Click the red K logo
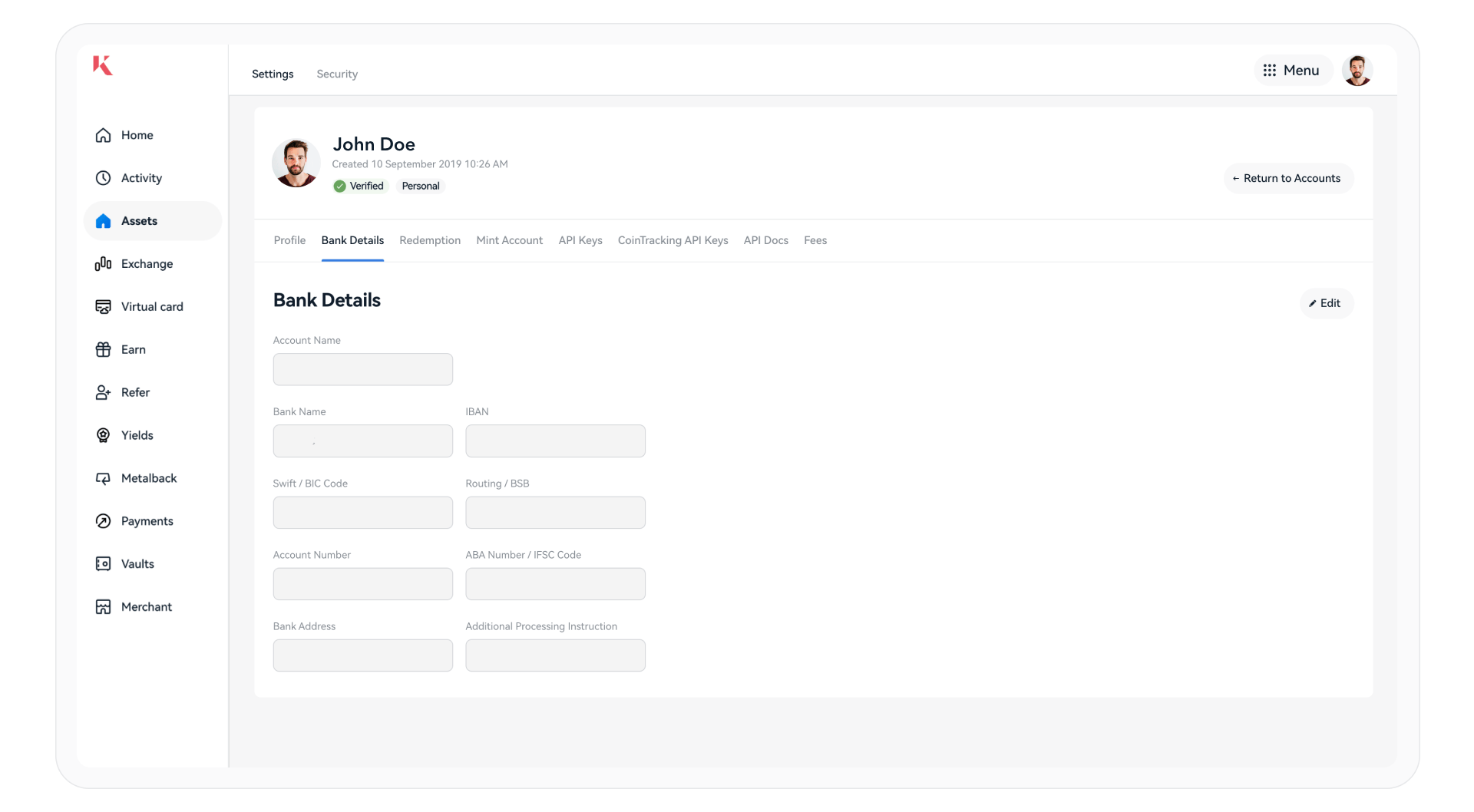 coord(103,66)
